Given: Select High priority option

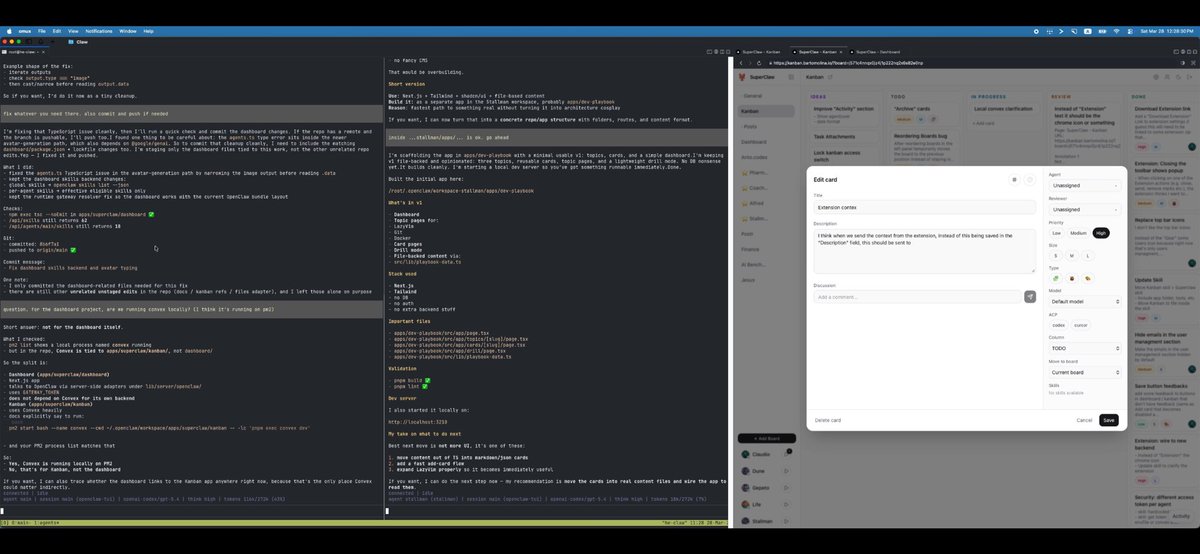Looking at the screenshot, I should click(x=1101, y=233).
